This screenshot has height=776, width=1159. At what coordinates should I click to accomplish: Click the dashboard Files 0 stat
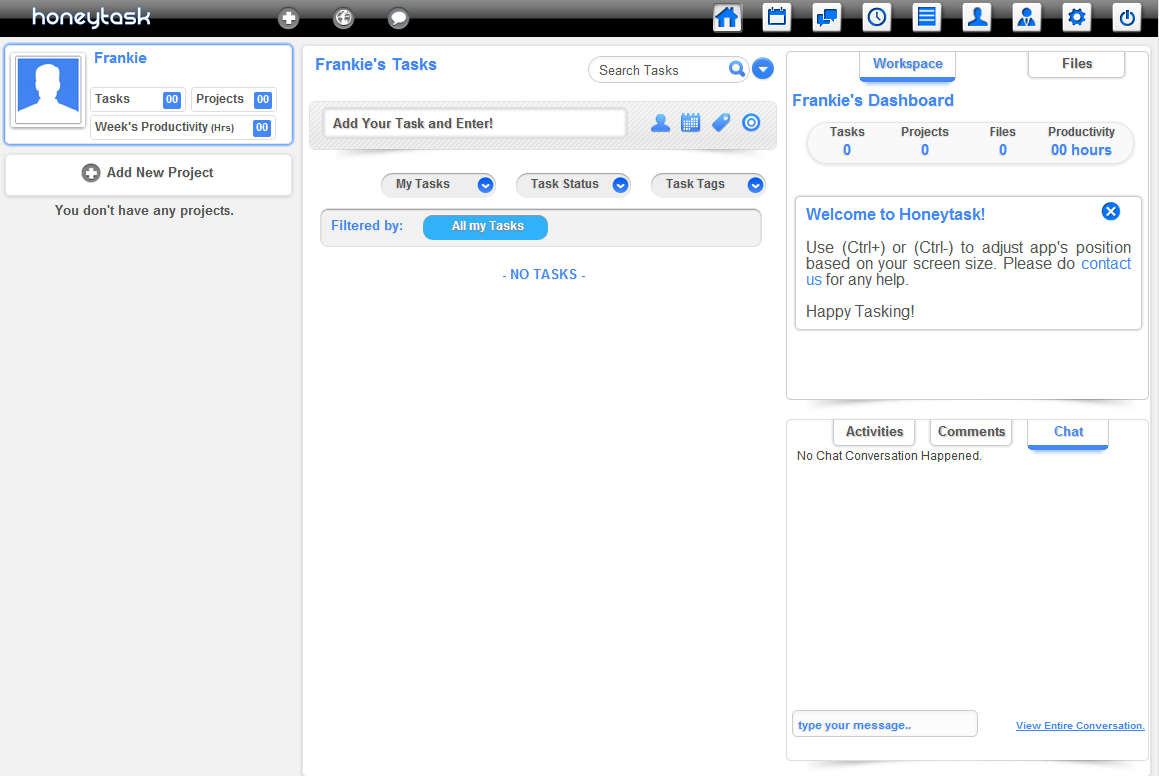(x=1002, y=141)
